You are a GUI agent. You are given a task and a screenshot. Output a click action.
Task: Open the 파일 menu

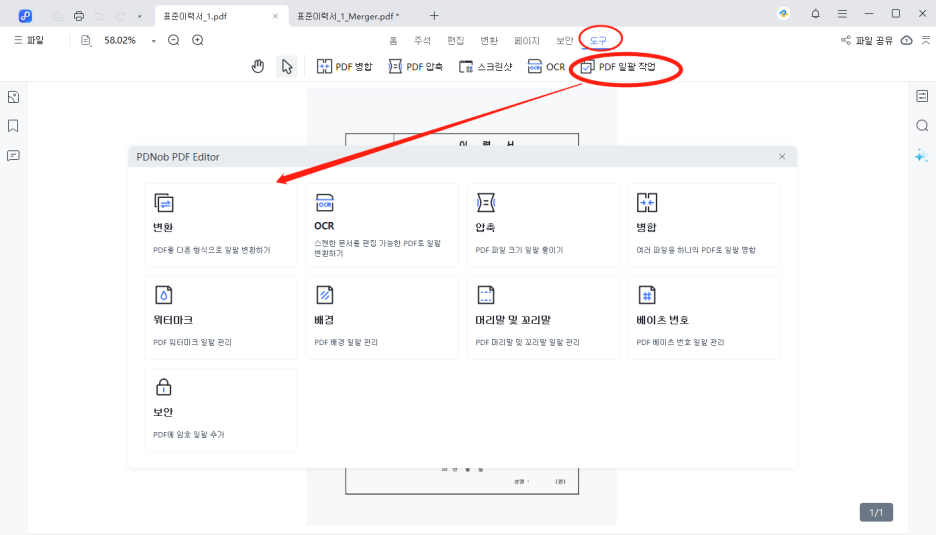pos(29,40)
